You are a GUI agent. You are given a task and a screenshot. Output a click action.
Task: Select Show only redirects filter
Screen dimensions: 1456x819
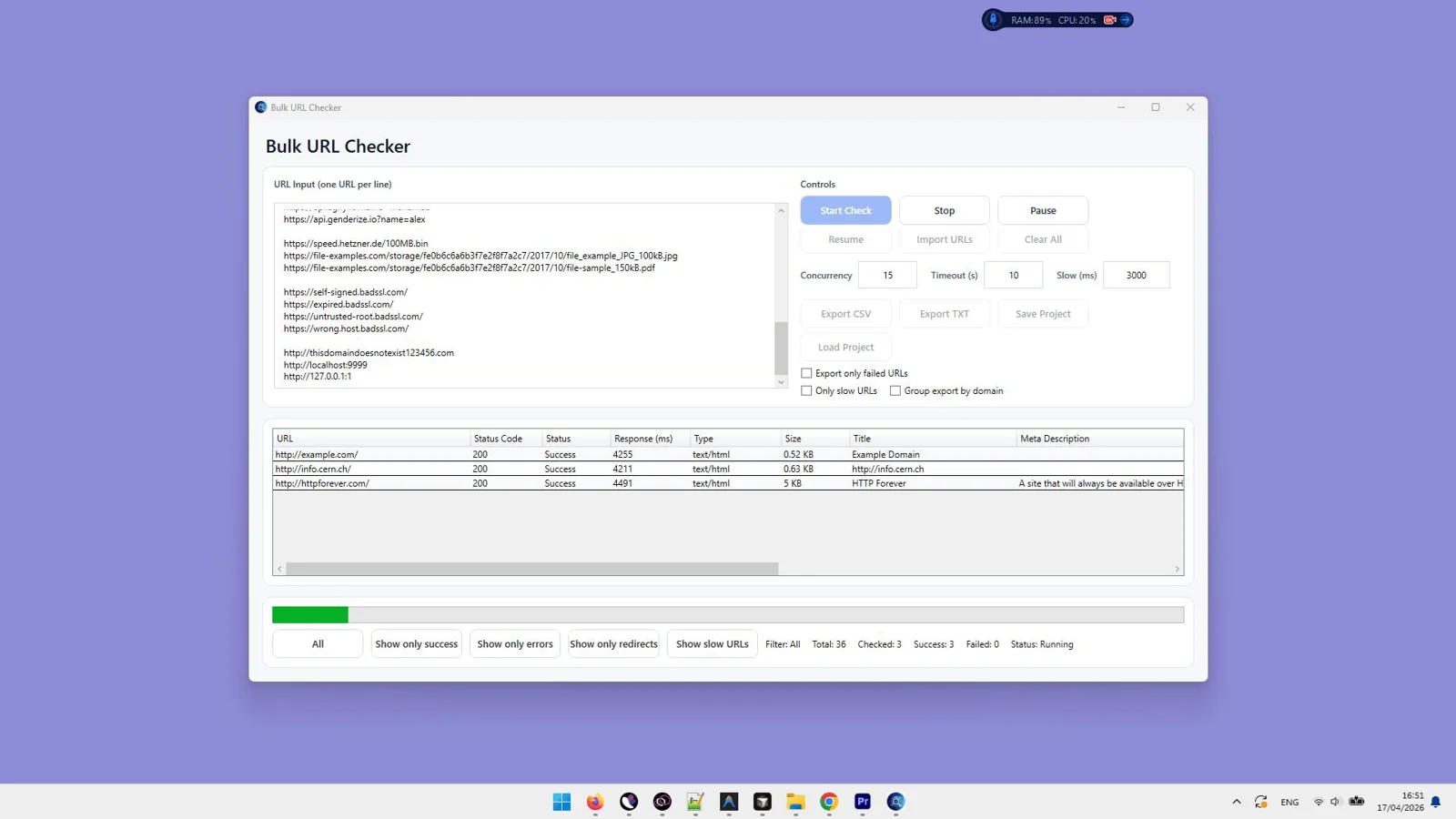pos(613,644)
